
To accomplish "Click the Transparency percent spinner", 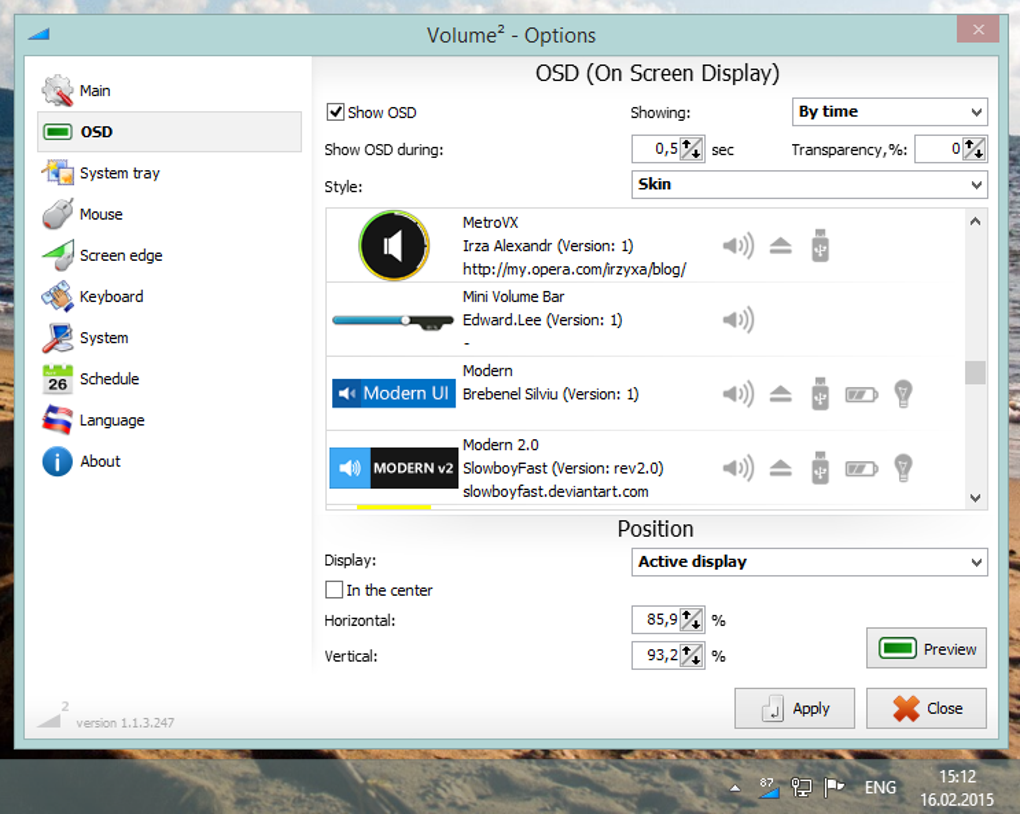I will pos(974,149).
